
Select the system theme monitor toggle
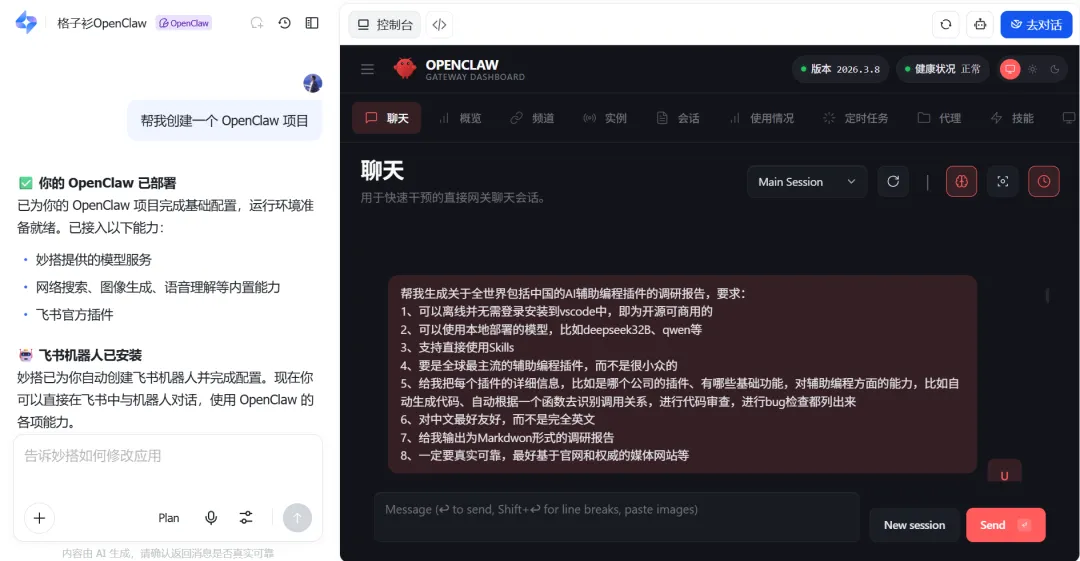(x=1010, y=69)
